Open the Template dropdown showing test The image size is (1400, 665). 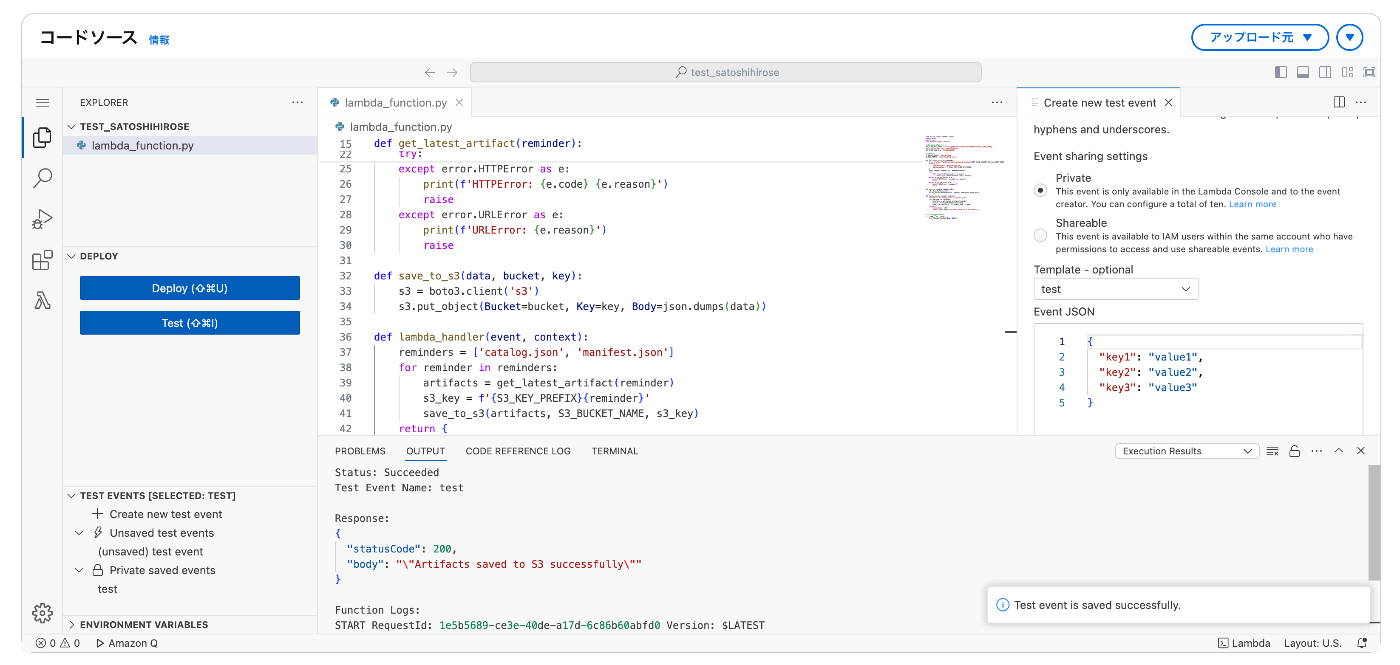pos(1115,289)
